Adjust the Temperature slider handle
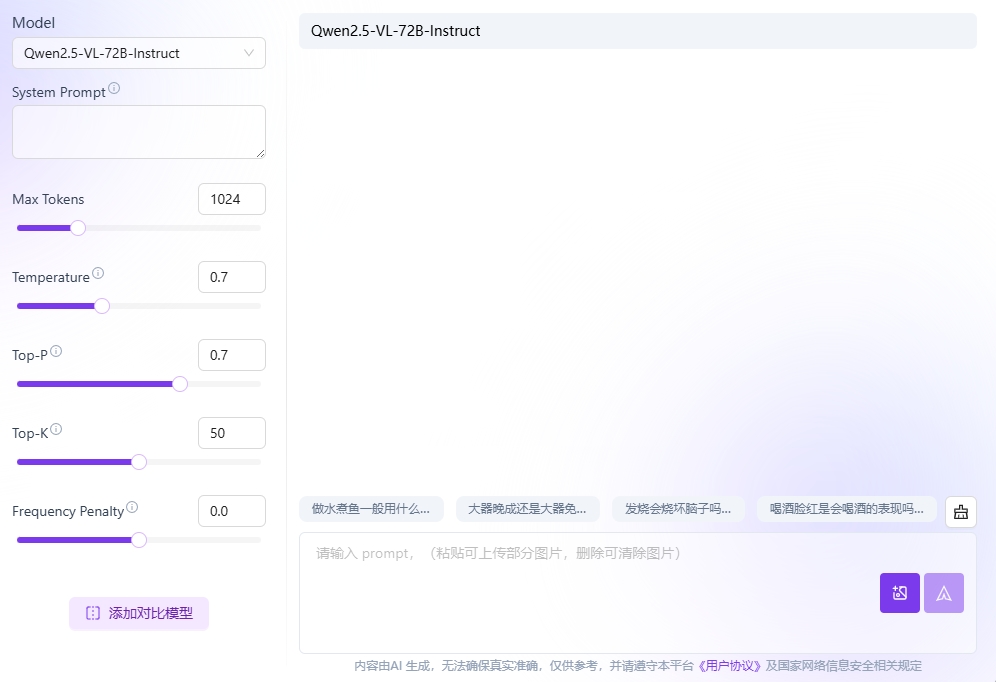Image resolution: width=996 pixels, height=682 pixels. click(x=102, y=306)
